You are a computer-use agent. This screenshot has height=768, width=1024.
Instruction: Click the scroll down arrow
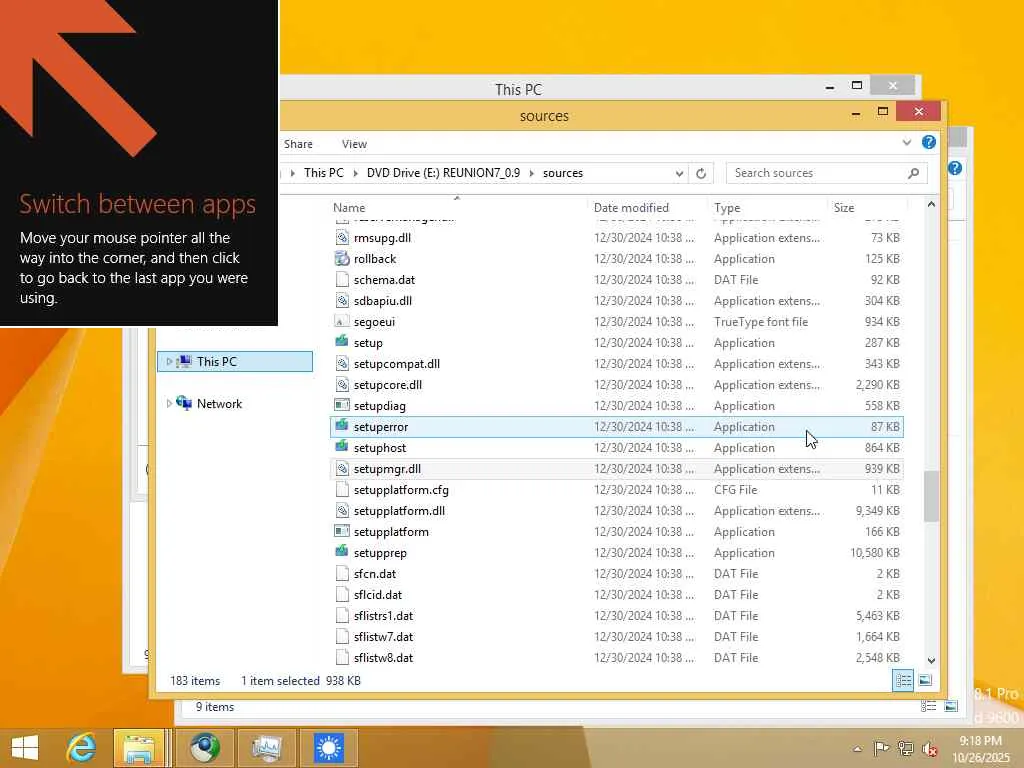point(931,661)
